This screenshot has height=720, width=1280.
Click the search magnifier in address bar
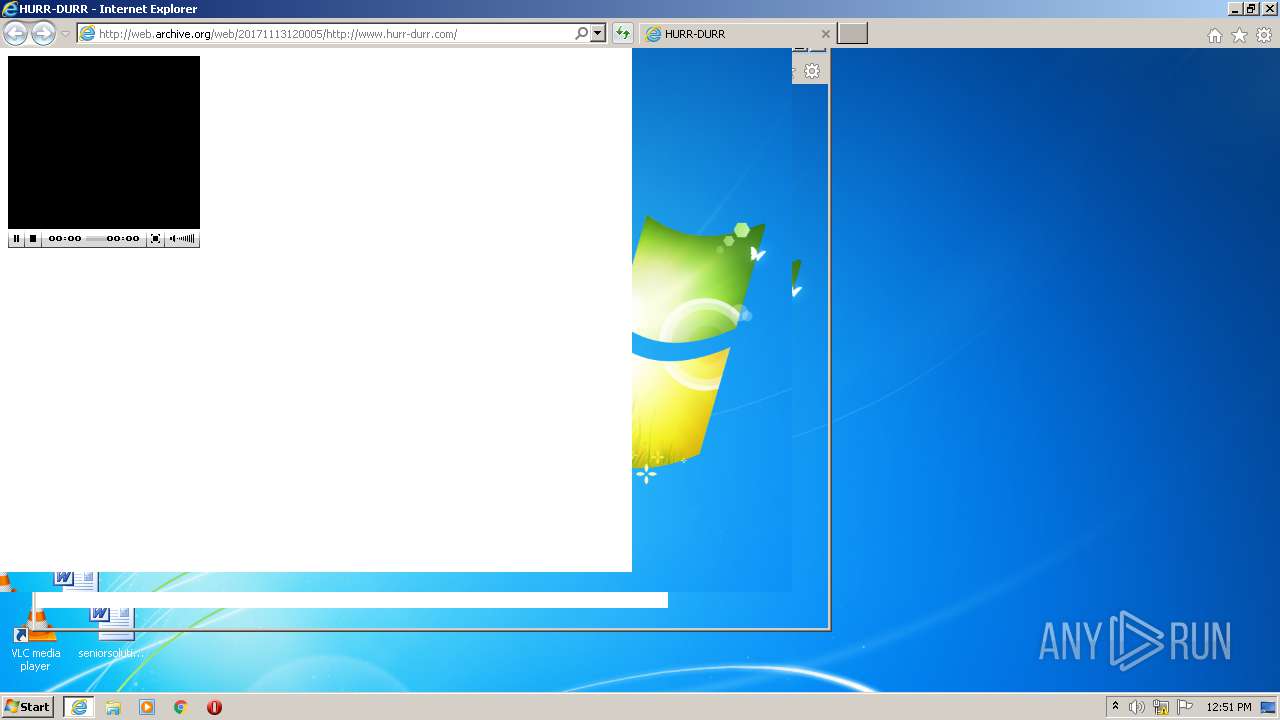(582, 33)
